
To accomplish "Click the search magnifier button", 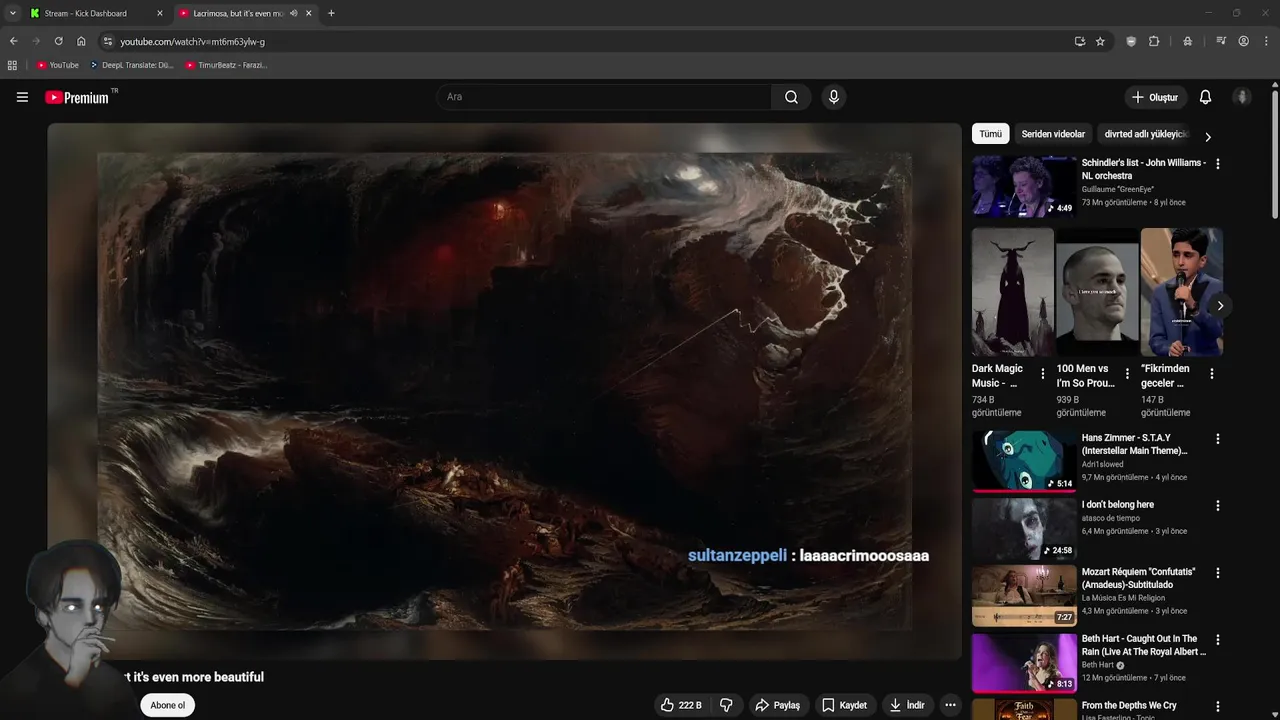I will coord(791,97).
